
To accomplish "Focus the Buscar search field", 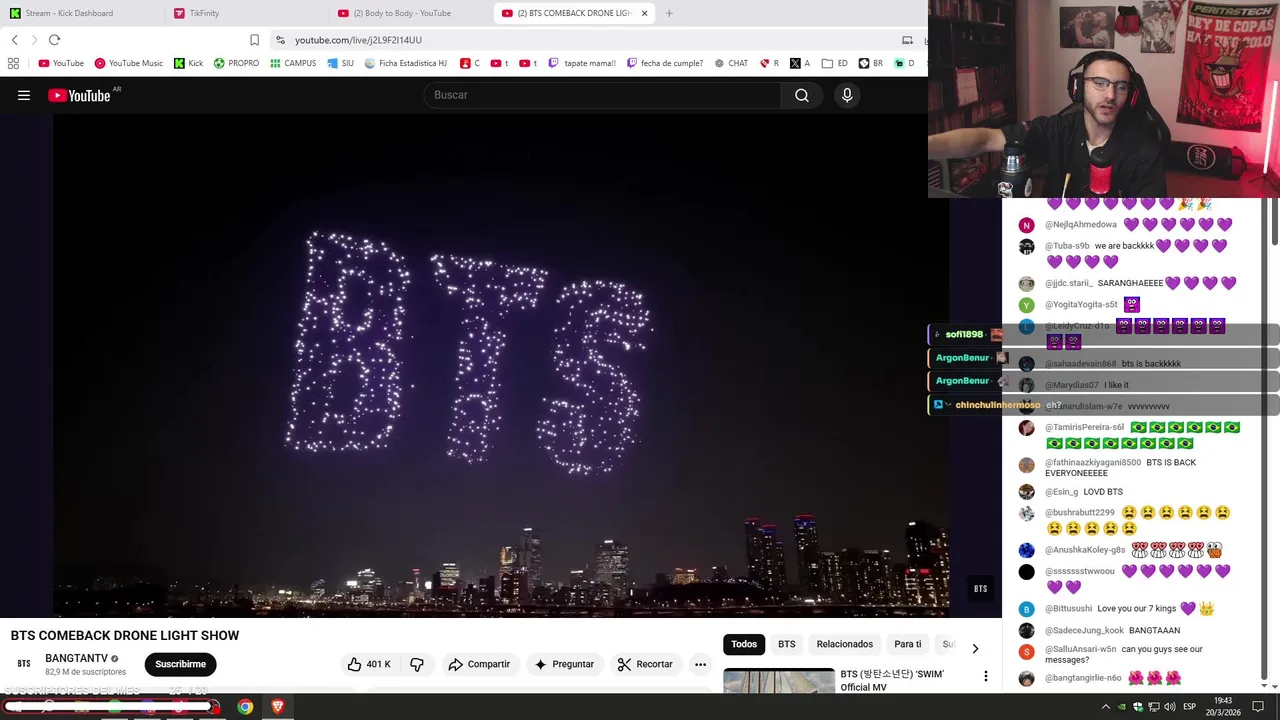I will tap(602, 95).
